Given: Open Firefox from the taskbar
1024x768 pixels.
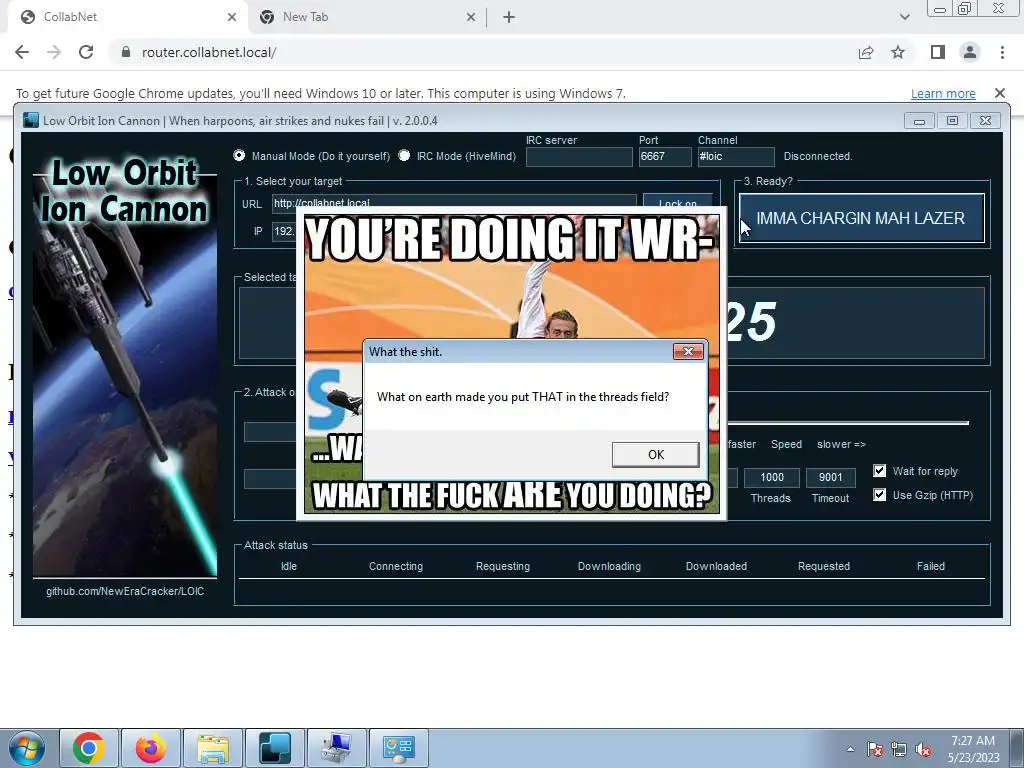Looking at the screenshot, I should pyautogui.click(x=151, y=748).
